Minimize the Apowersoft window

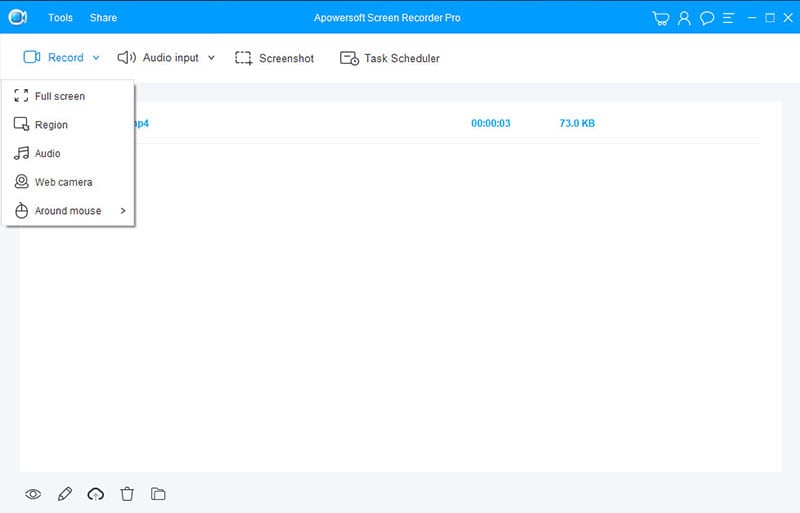tap(752, 17)
